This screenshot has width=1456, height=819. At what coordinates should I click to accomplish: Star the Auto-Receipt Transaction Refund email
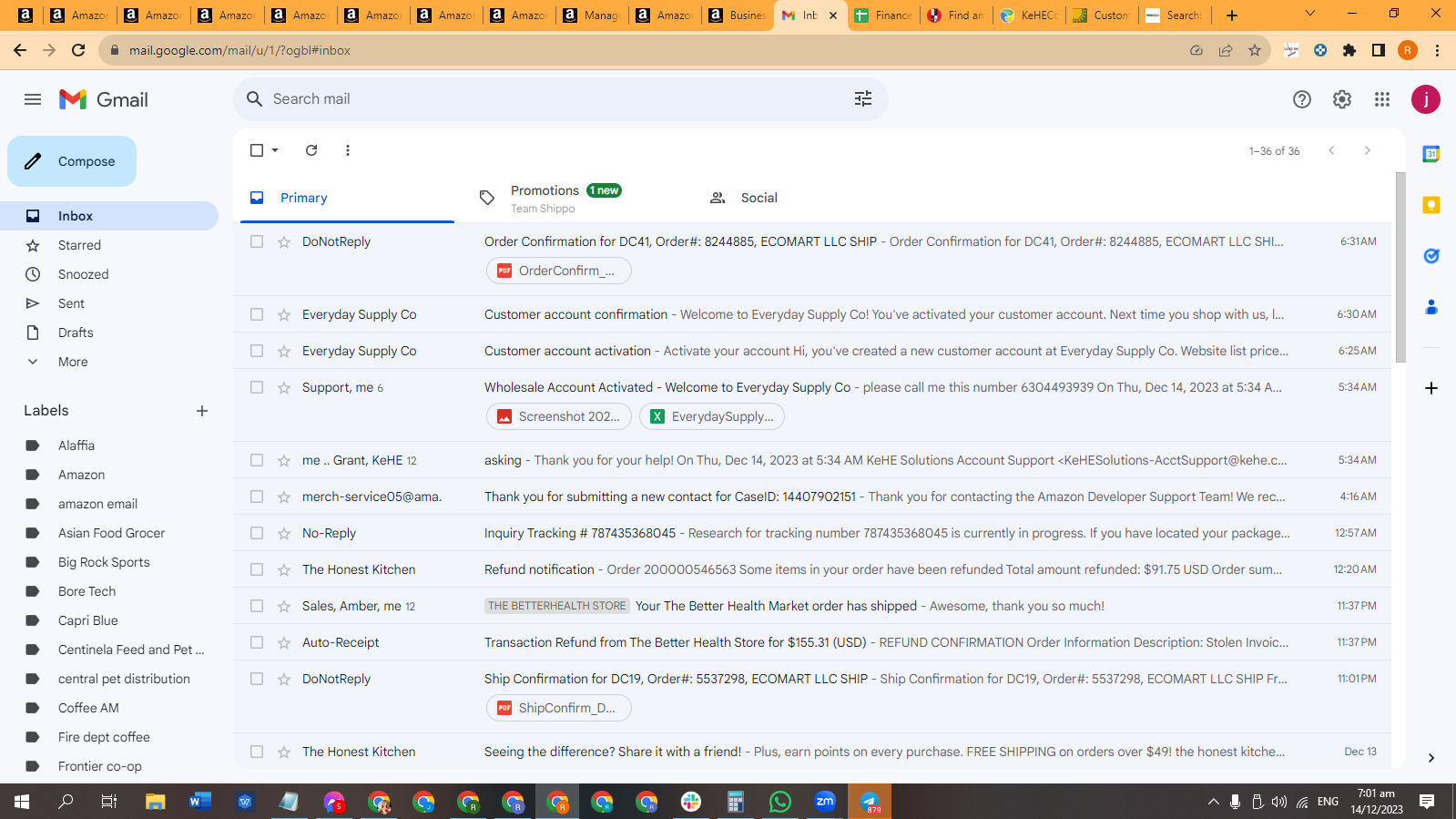coord(284,642)
